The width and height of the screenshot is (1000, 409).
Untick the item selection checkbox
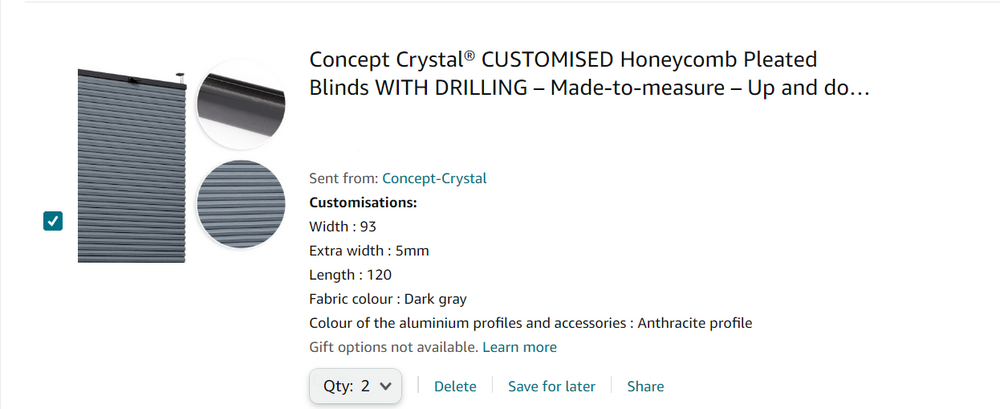tap(53, 221)
